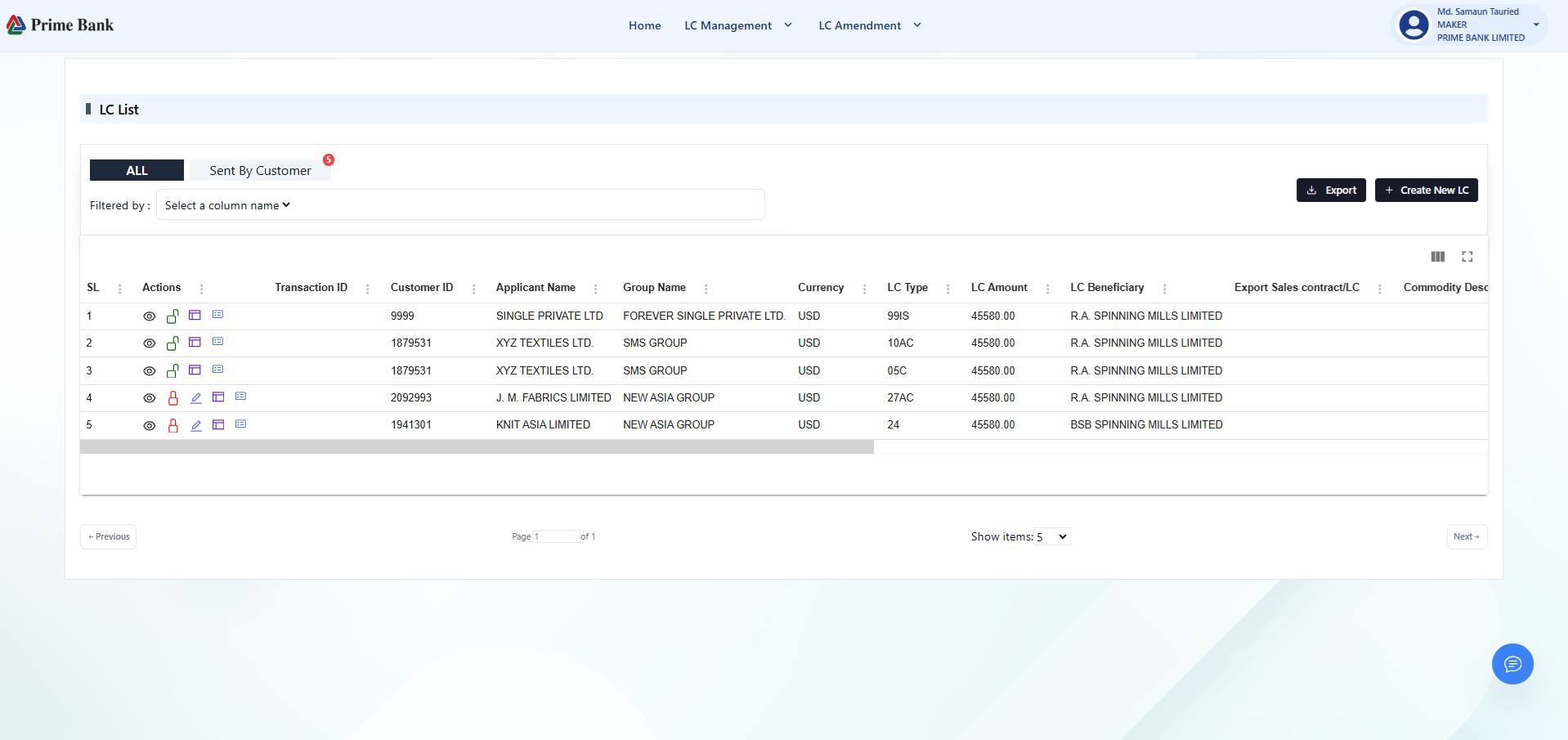This screenshot has width=1568, height=740.
Task: Open Currency column options menu
Action: (x=864, y=289)
